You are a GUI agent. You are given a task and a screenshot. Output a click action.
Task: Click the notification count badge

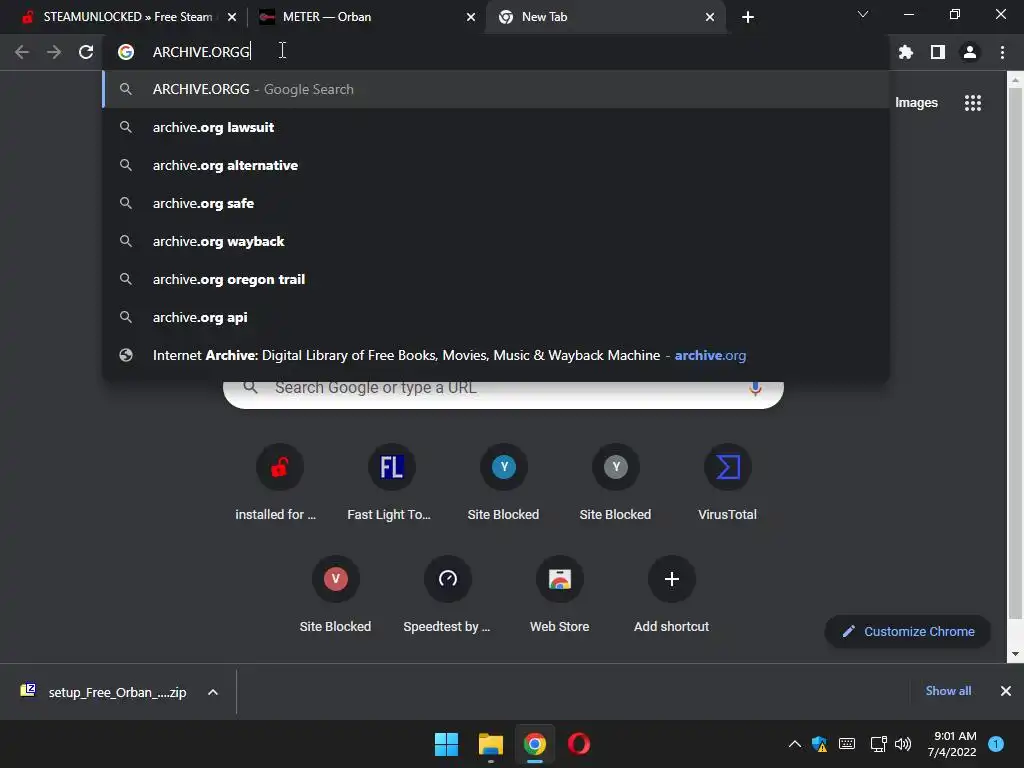(996, 744)
